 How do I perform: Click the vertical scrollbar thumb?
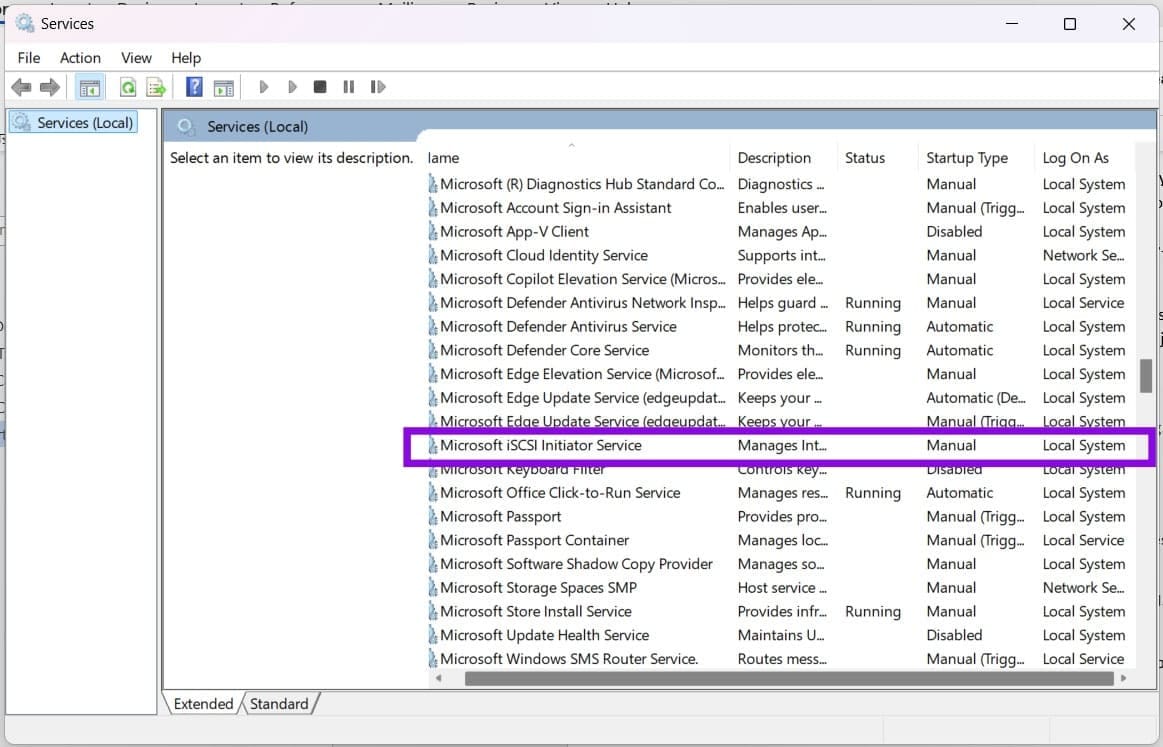point(1146,376)
